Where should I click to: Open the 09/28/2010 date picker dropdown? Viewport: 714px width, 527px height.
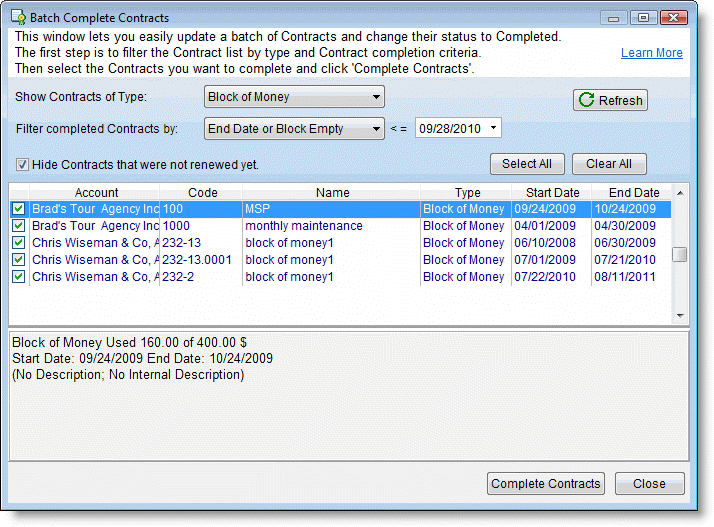[491, 128]
